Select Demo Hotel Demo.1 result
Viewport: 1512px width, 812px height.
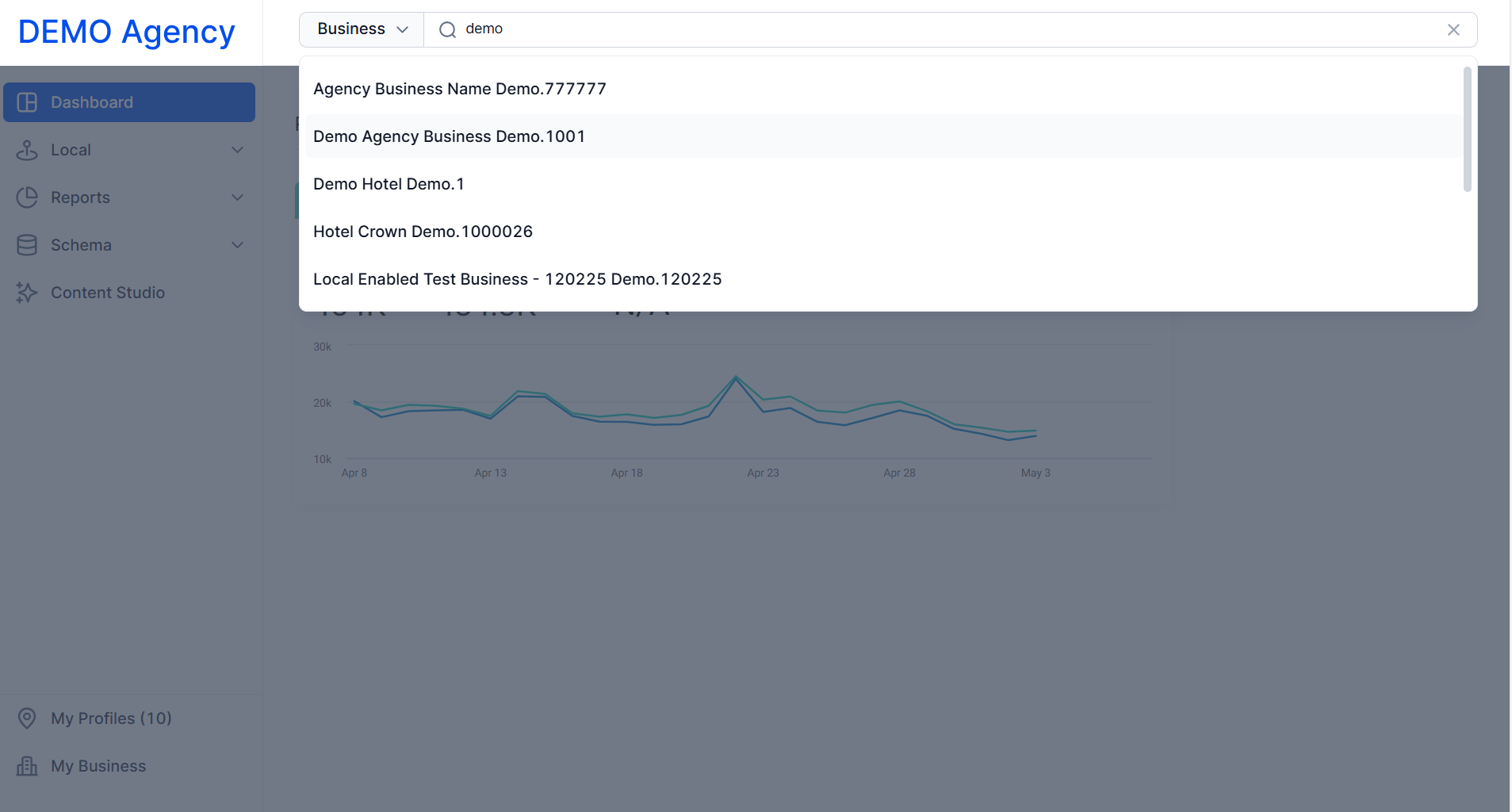tap(884, 184)
